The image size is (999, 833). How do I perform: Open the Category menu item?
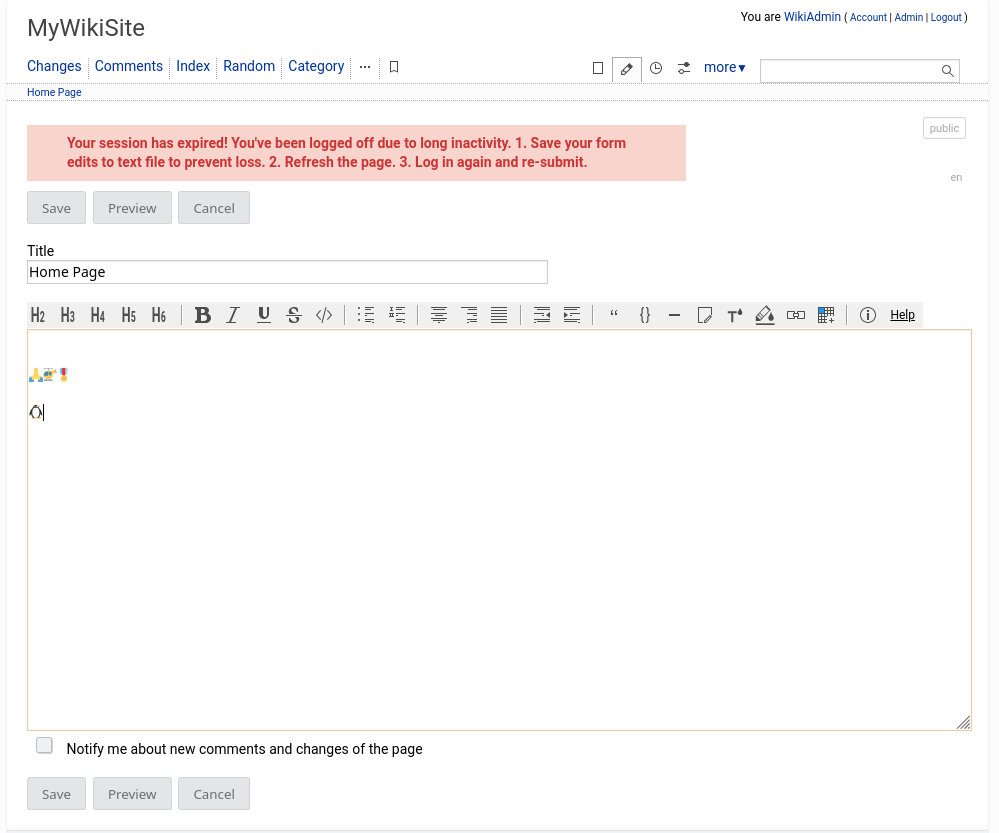[316, 66]
